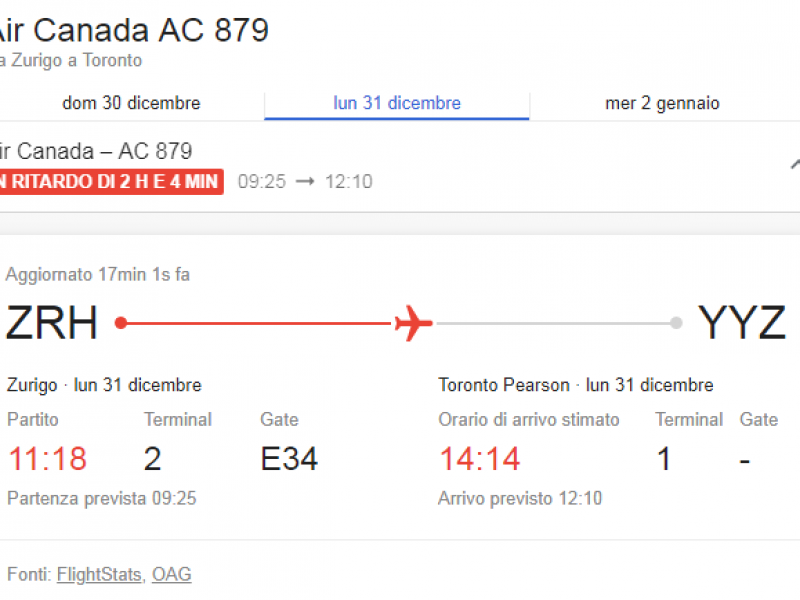Click the actual departure time 11:18
Image resolution: width=800 pixels, height=600 pixels.
tap(47, 459)
